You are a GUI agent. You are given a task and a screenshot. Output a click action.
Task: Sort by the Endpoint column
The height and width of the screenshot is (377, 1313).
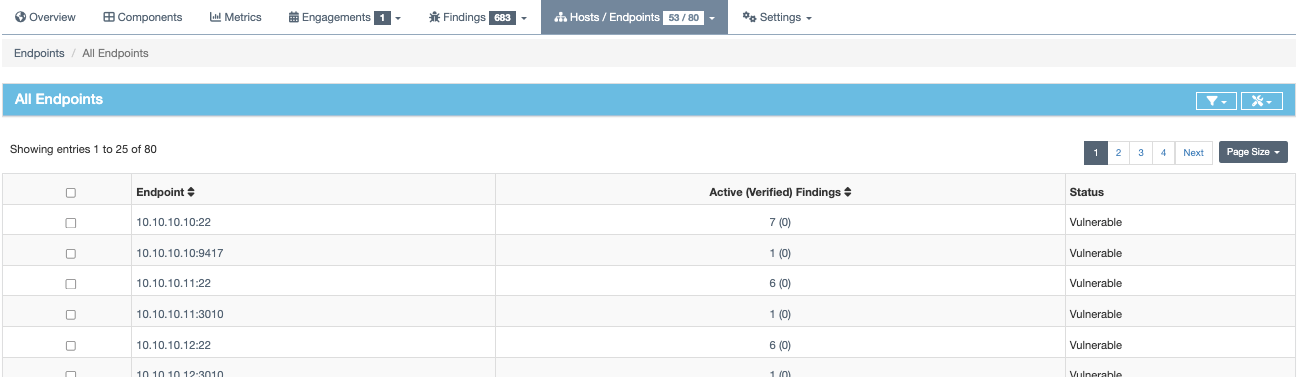pyautogui.click(x=166, y=191)
